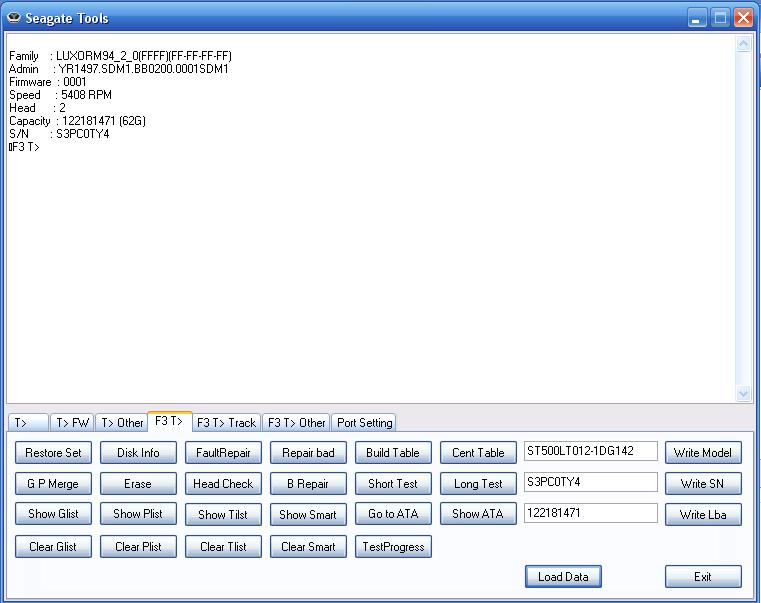Run G P Merge
Image resolution: width=761 pixels, height=603 pixels.
coord(53,484)
